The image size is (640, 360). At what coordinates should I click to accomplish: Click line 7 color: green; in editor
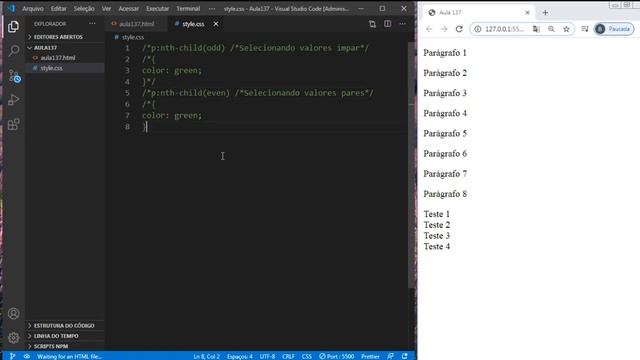[x=172, y=116]
